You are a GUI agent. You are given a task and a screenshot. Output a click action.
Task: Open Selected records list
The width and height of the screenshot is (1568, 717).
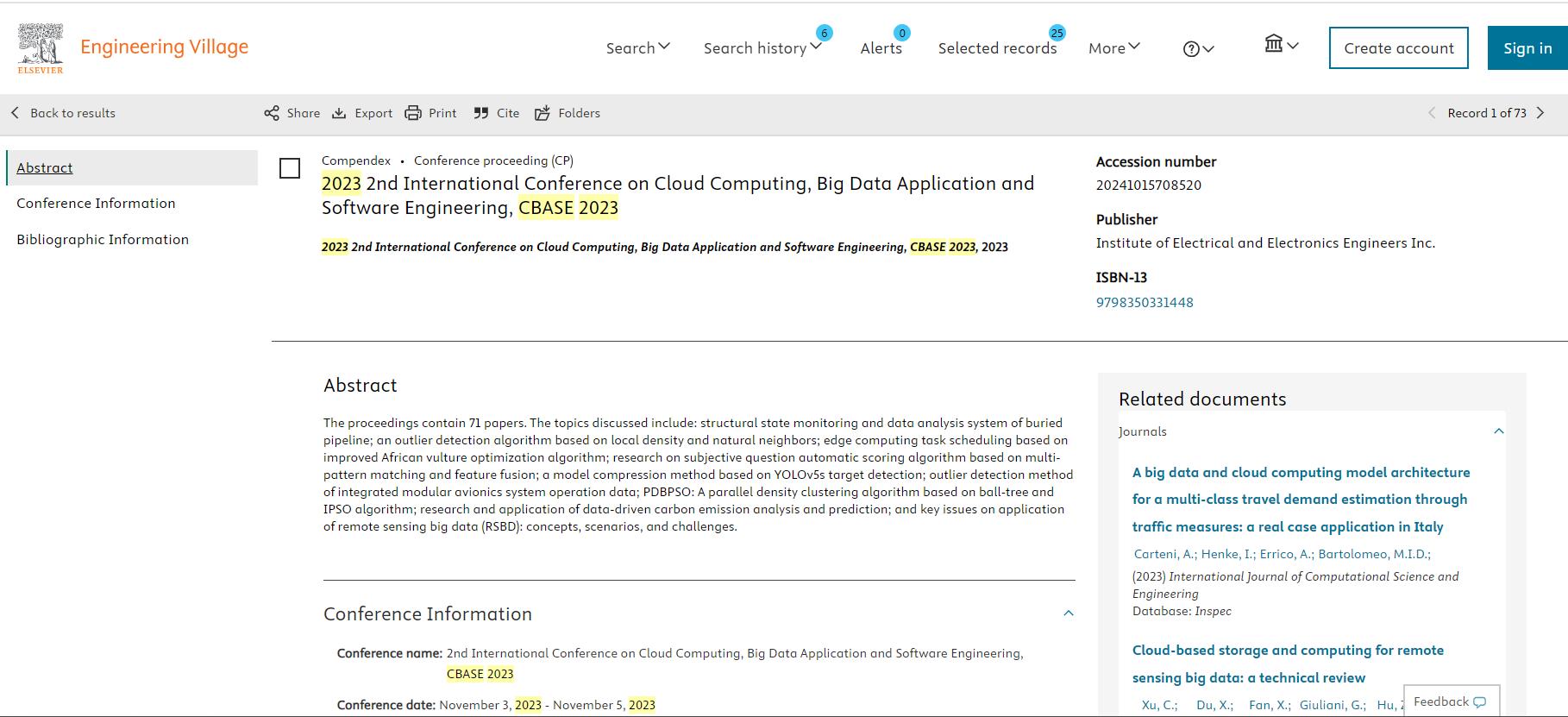997,48
